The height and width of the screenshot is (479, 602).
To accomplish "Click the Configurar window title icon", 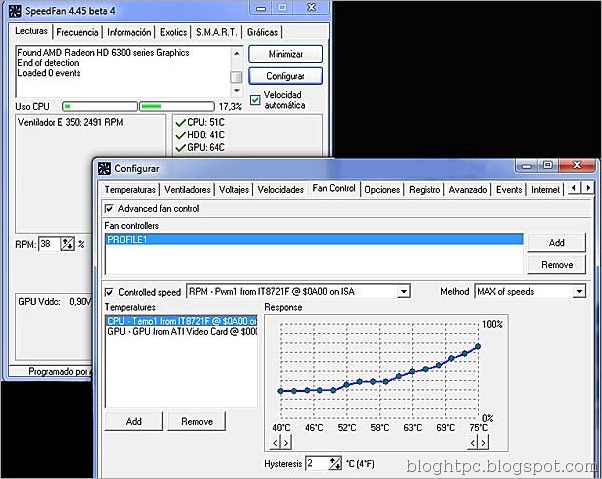I will click(103, 168).
